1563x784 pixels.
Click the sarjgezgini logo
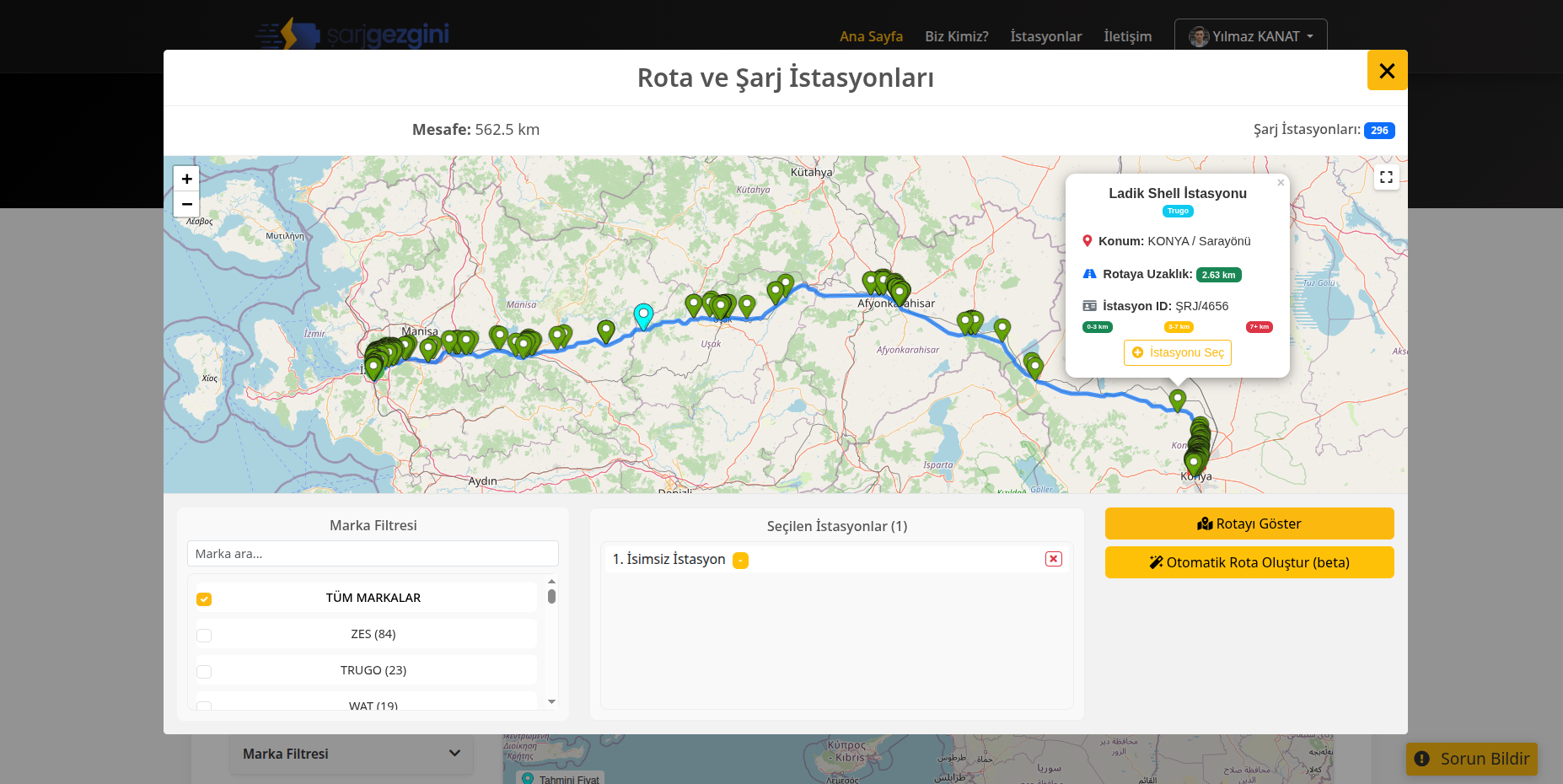(352, 35)
